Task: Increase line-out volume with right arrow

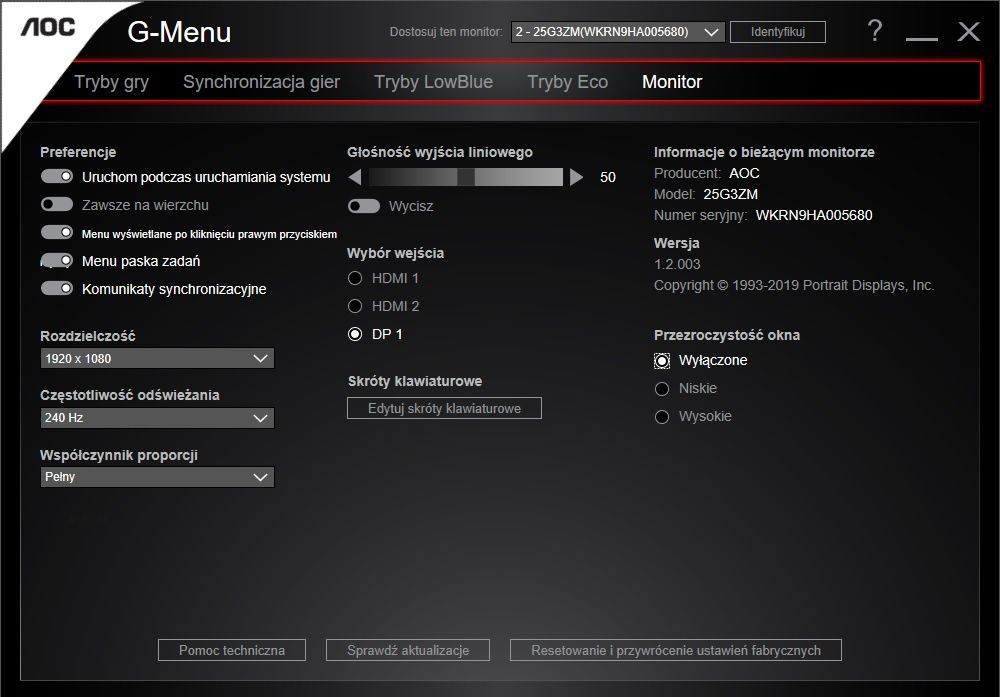Action: click(577, 177)
